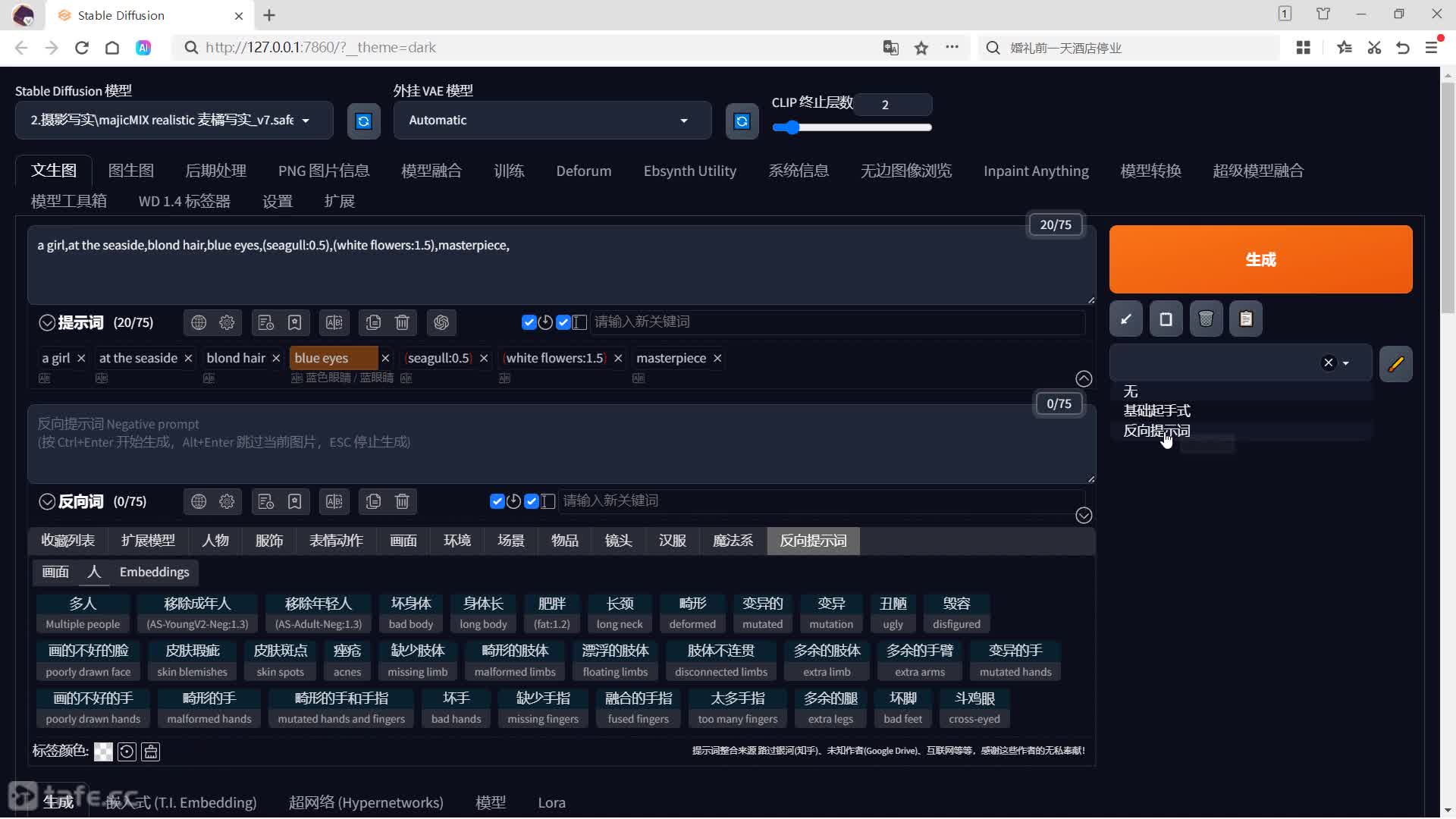The width and height of the screenshot is (1456, 819).
Task: Refresh the VAE model list
Action: pos(742,121)
